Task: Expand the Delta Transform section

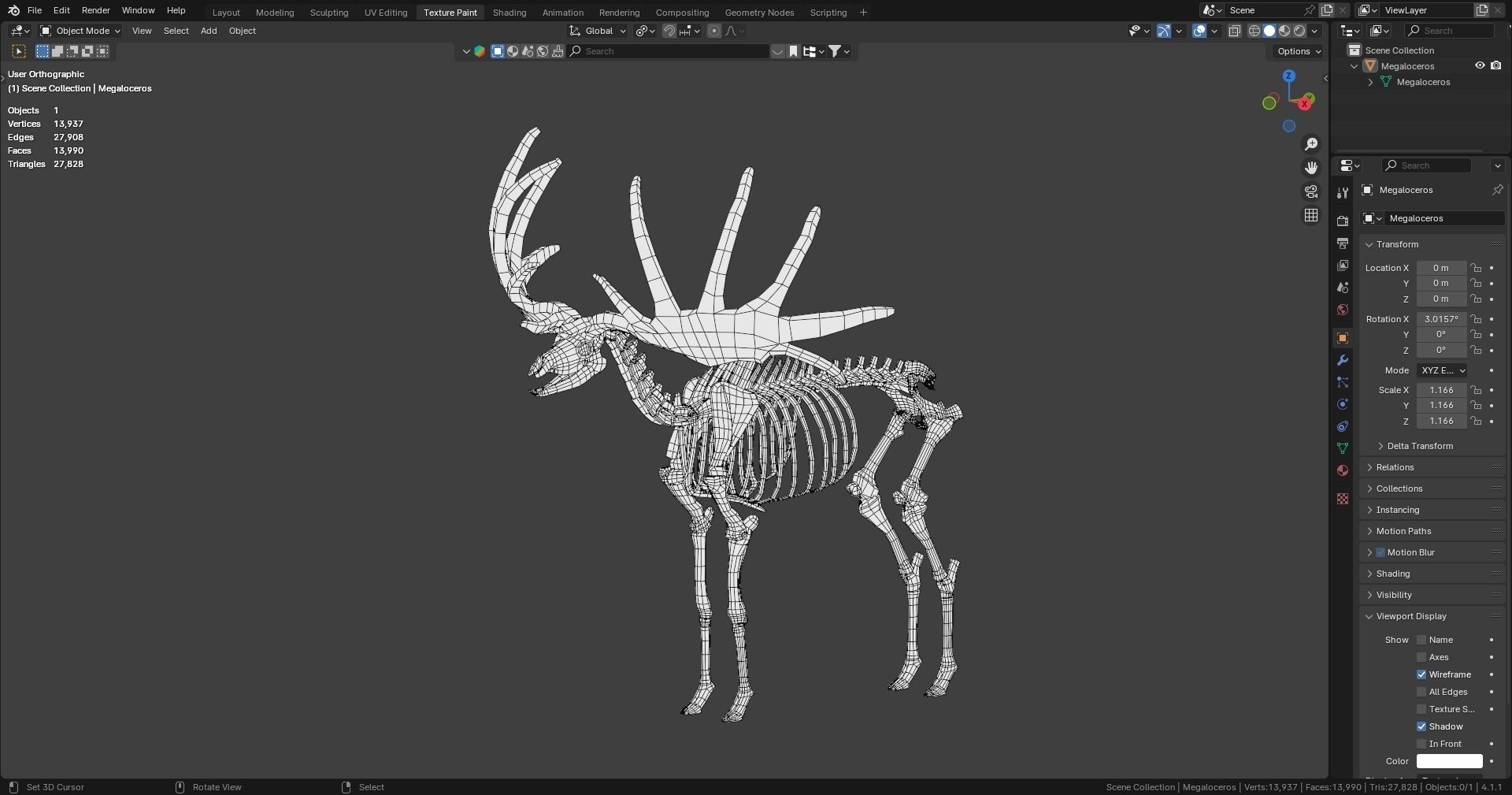Action: 1420,446
